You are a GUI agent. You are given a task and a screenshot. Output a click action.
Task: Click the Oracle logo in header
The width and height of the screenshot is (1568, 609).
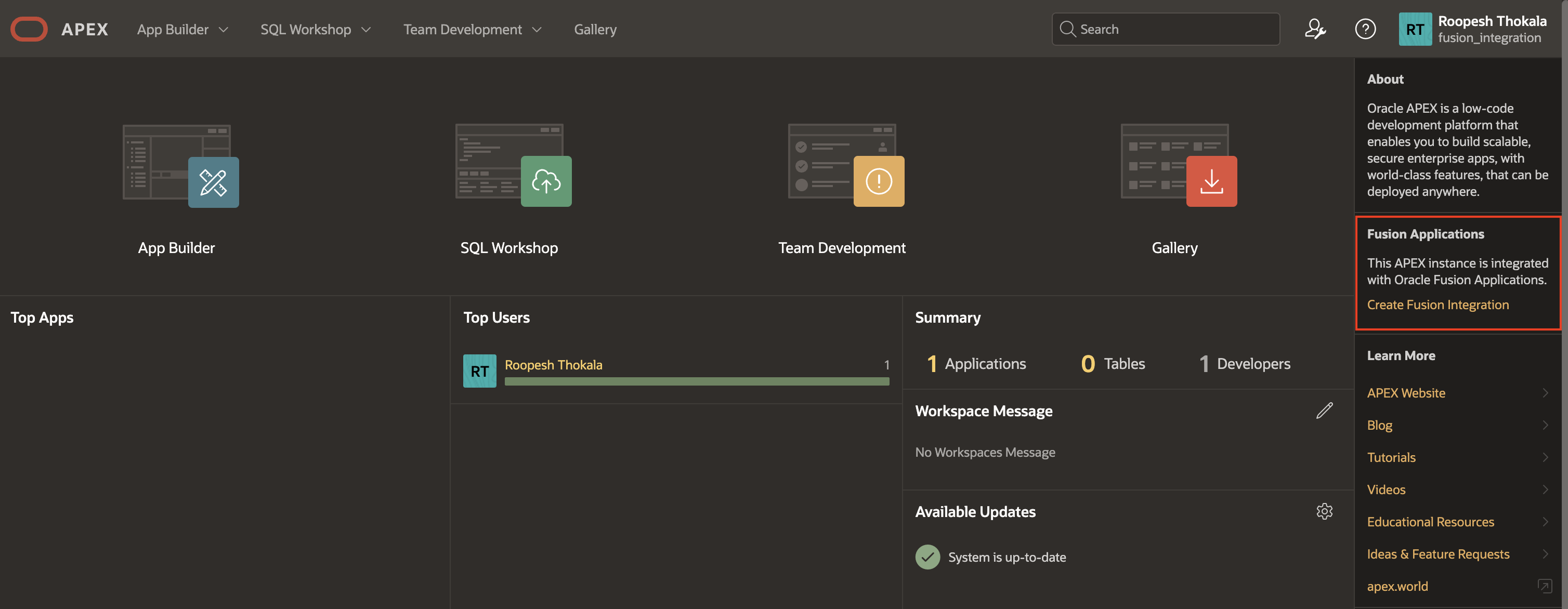point(29,29)
